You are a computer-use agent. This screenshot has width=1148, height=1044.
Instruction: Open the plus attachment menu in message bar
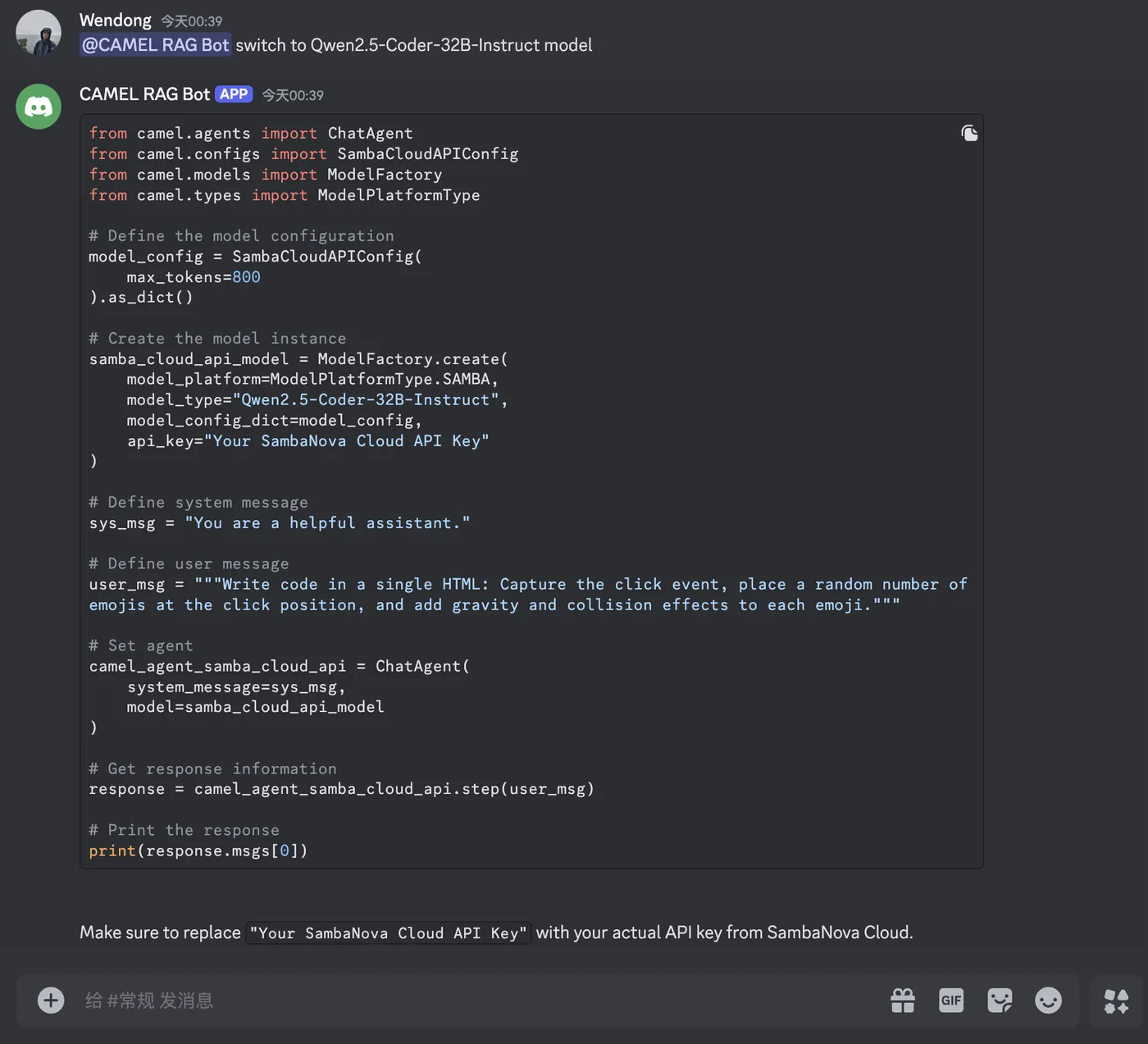pyautogui.click(x=51, y=1001)
